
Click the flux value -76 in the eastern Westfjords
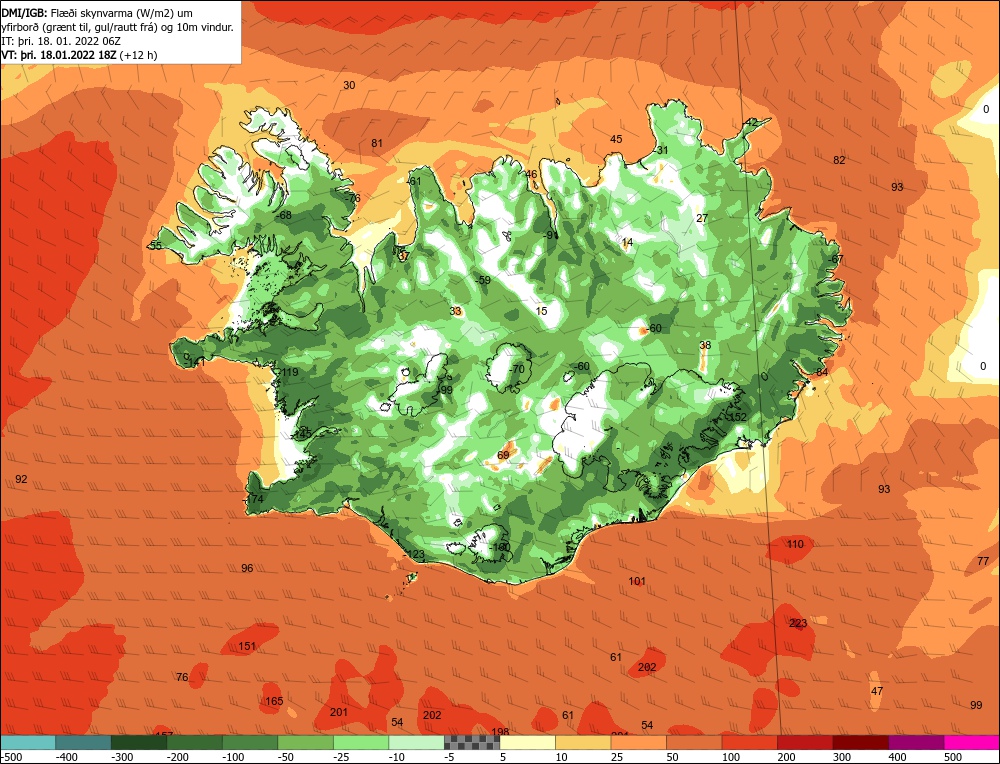coord(352,198)
